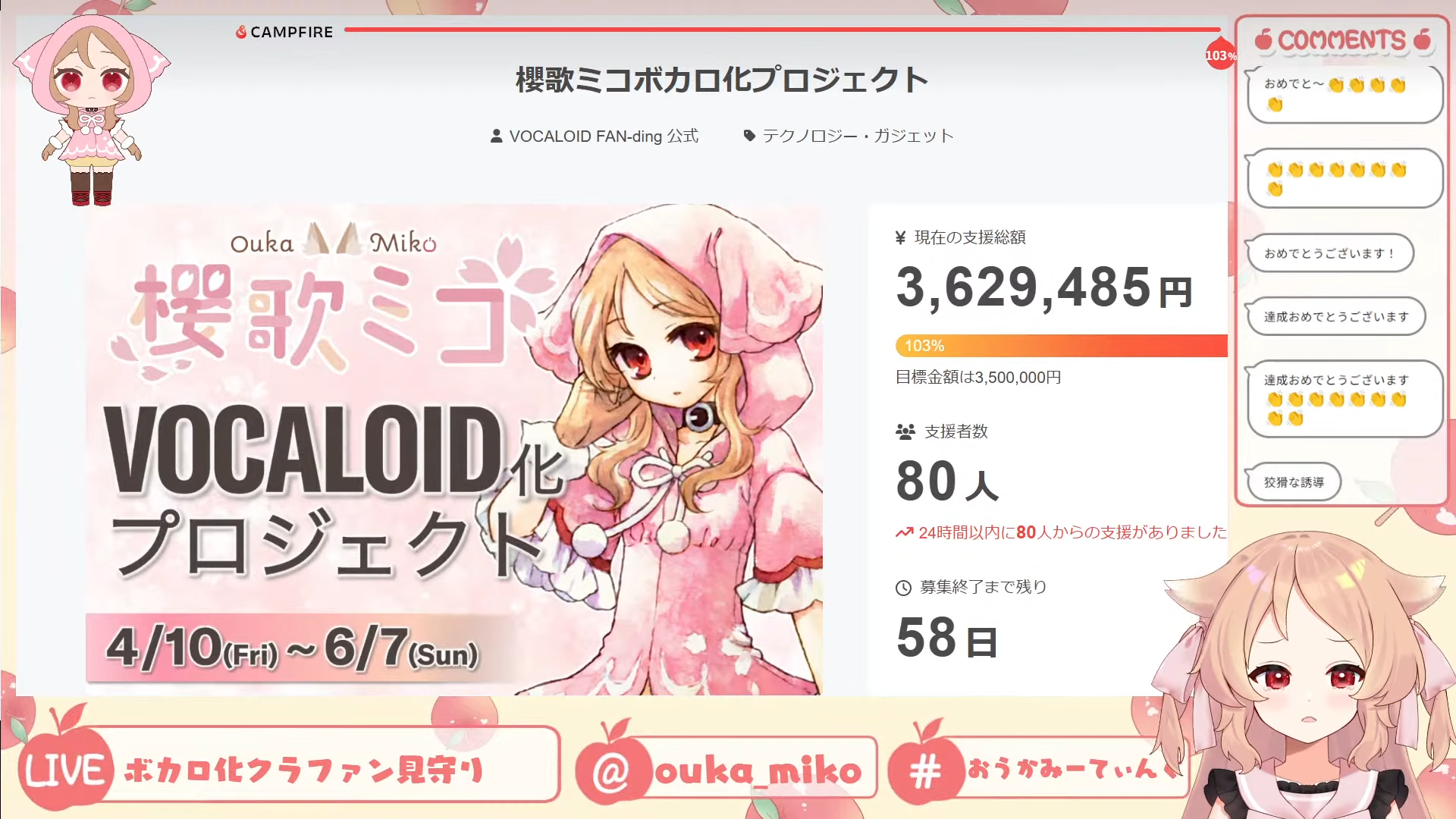Click the red 103% apple badge
This screenshot has height=819, width=1456.
coord(1221,53)
